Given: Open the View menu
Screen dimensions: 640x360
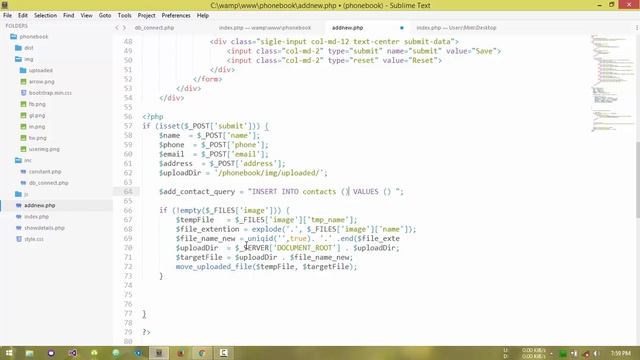Looking at the screenshot, I should [87, 16].
